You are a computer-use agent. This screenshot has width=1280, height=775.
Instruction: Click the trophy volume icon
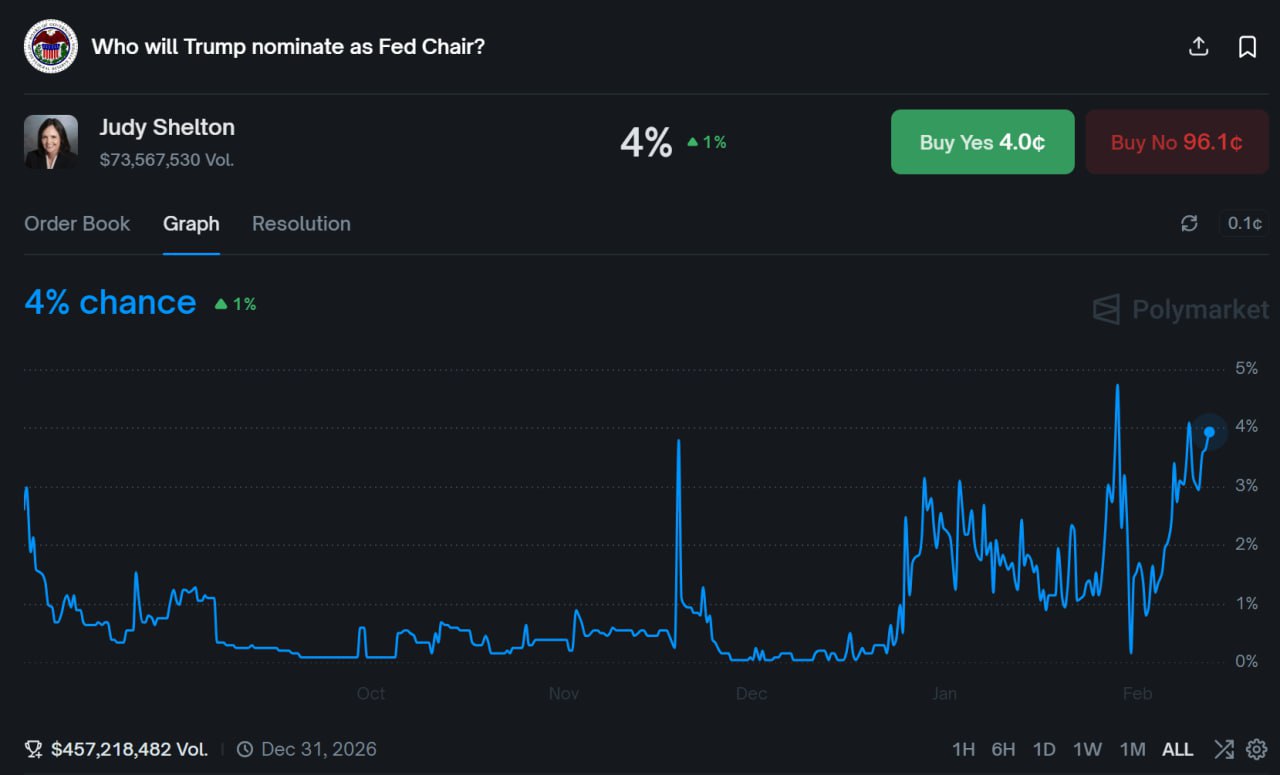(33, 749)
